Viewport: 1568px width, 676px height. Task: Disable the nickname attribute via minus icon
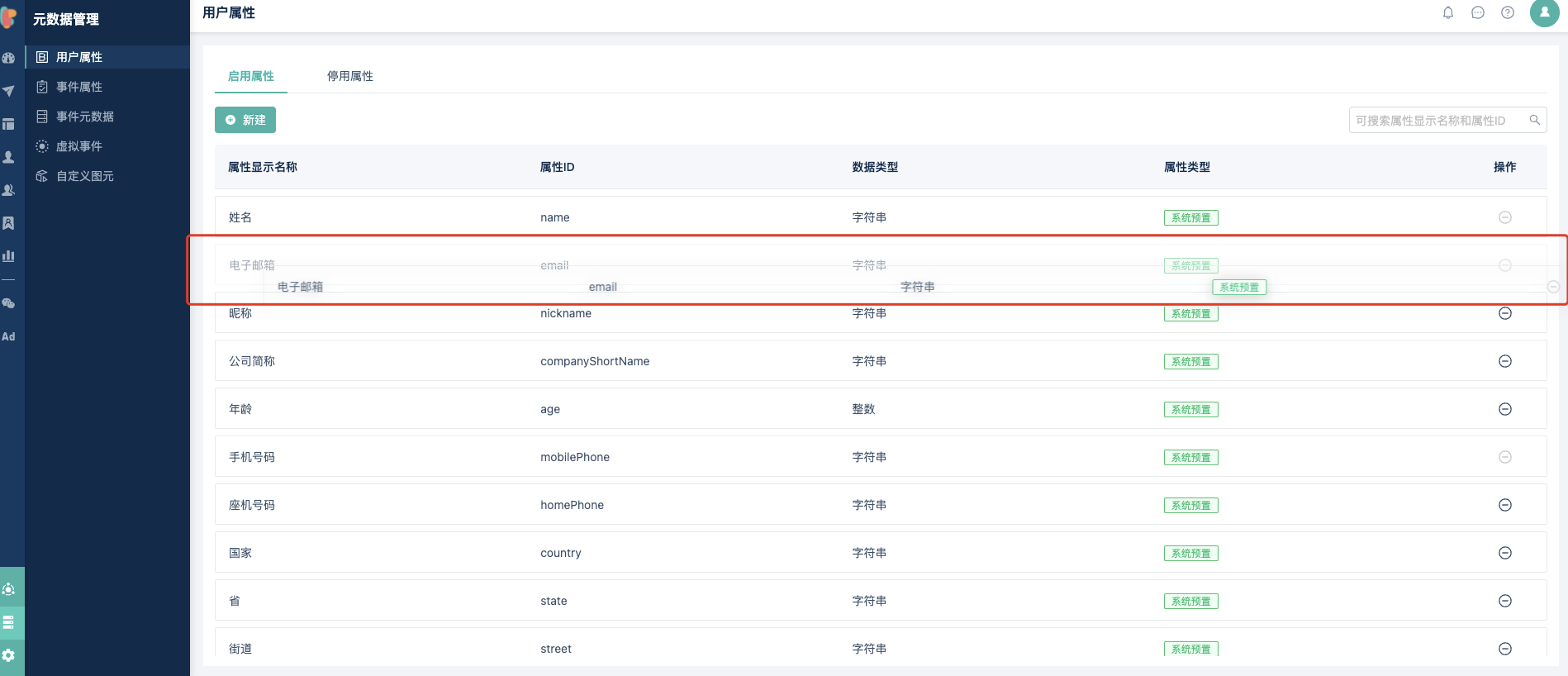click(x=1505, y=313)
